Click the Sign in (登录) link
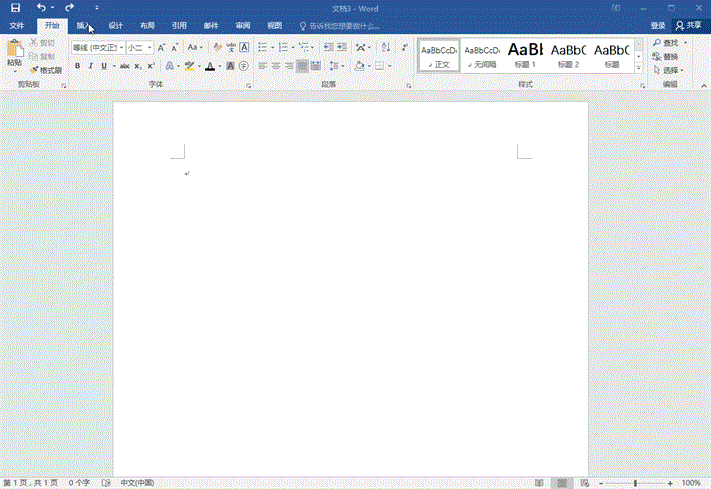 tap(657, 25)
